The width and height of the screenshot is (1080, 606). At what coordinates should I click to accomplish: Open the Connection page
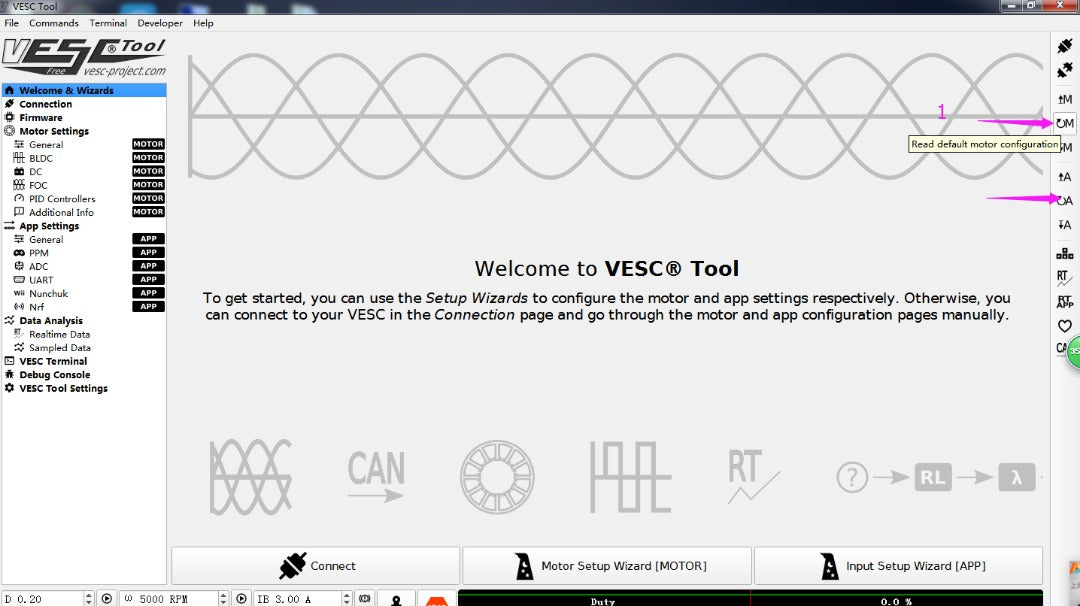[x=84, y=104]
